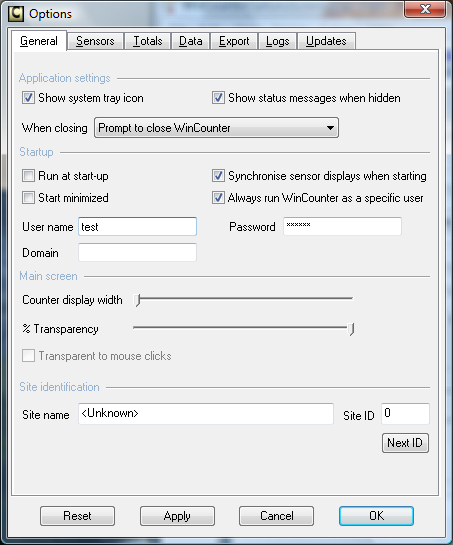This screenshot has height=545, width=453.
Task: Close the Options dialog window
Action: (x=425, y=9)
